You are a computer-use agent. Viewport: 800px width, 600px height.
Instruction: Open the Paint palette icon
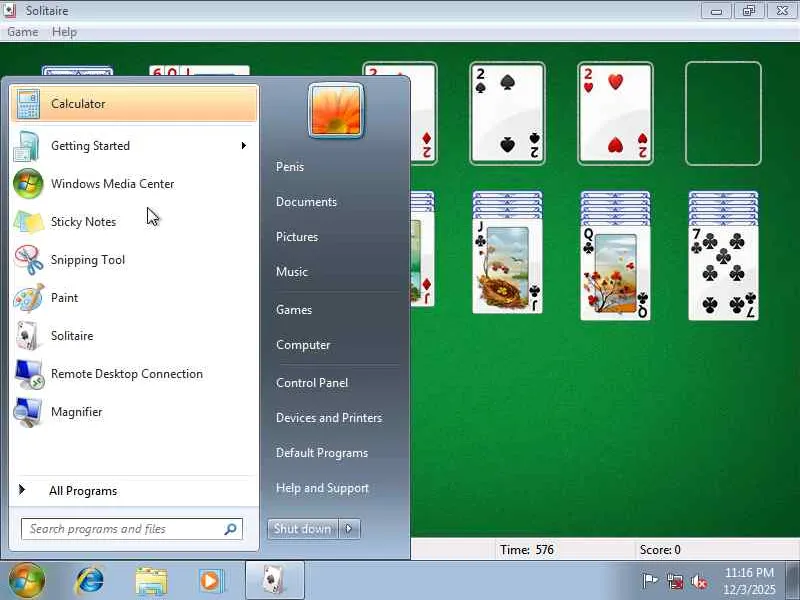coord(29,298)
